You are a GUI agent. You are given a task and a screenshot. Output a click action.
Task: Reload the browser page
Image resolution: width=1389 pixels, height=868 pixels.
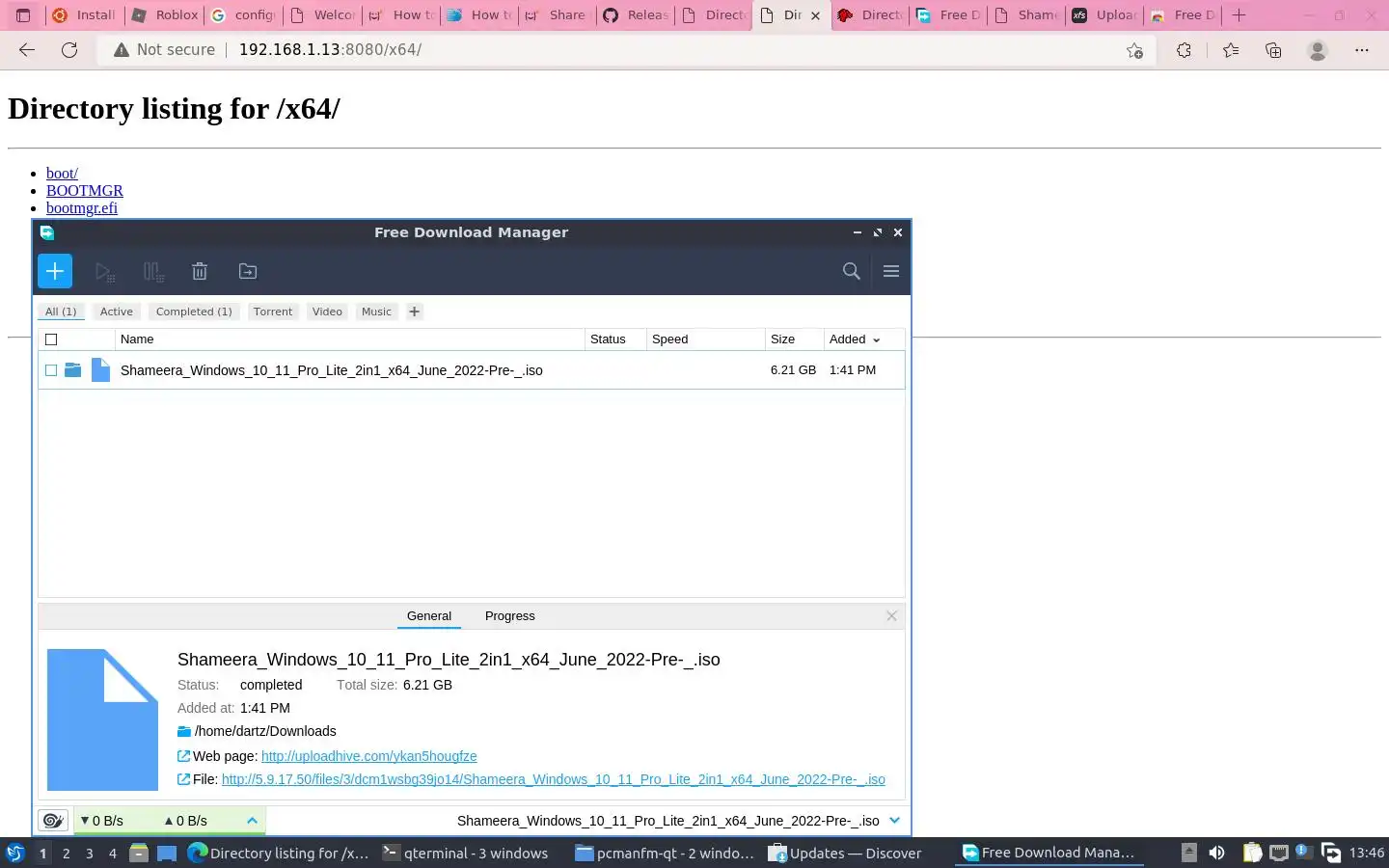pos(69,50)
